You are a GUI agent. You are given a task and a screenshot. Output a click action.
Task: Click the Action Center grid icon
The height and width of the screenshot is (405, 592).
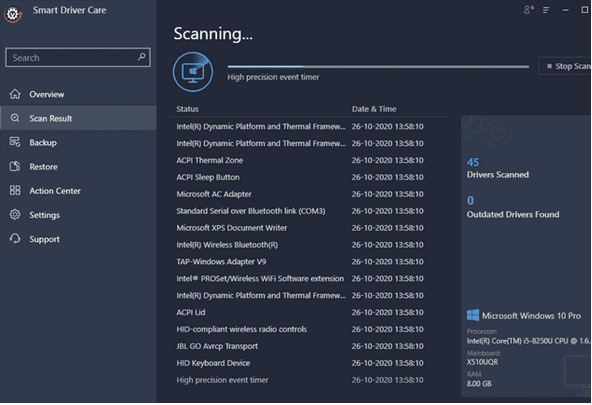(15, 191)
